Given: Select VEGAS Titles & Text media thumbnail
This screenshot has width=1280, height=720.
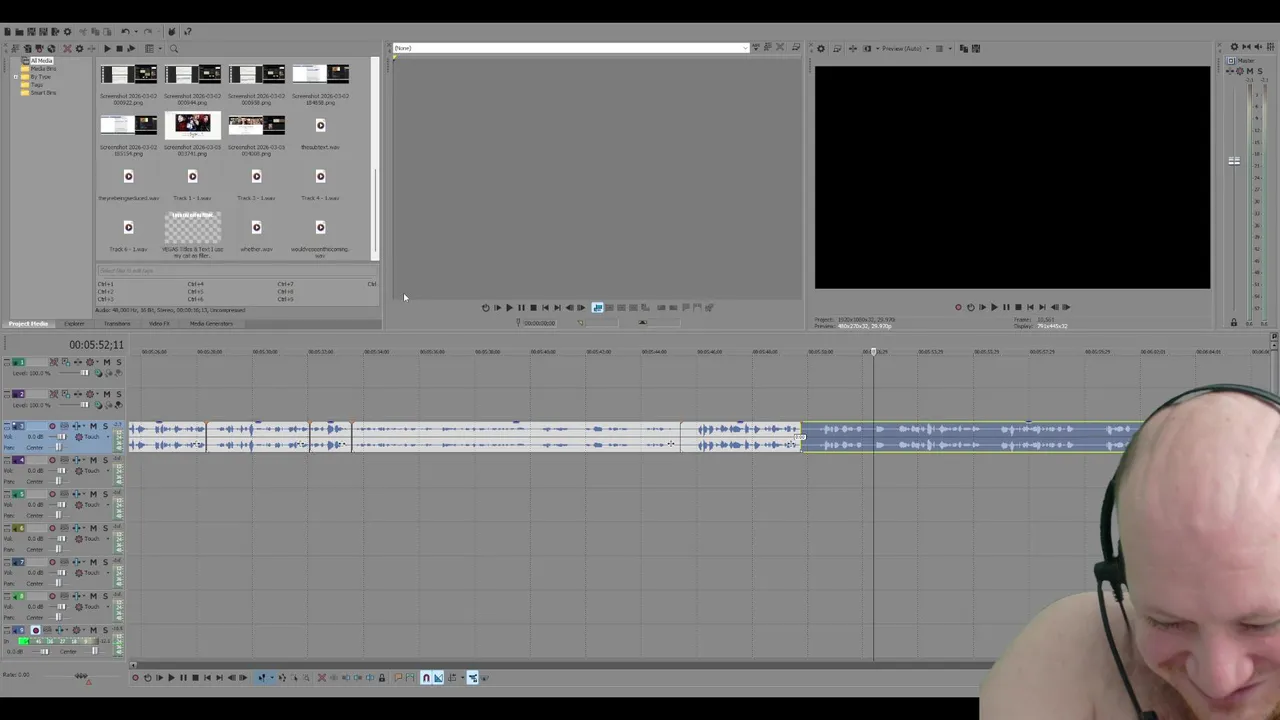Looking at the screenshot, I should 192,228.
